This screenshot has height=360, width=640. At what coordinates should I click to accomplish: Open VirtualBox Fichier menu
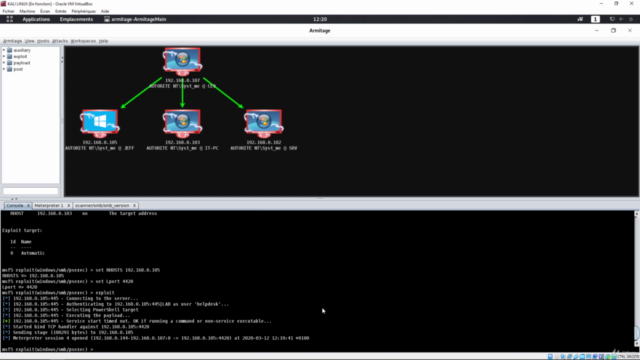click(8, 11)
